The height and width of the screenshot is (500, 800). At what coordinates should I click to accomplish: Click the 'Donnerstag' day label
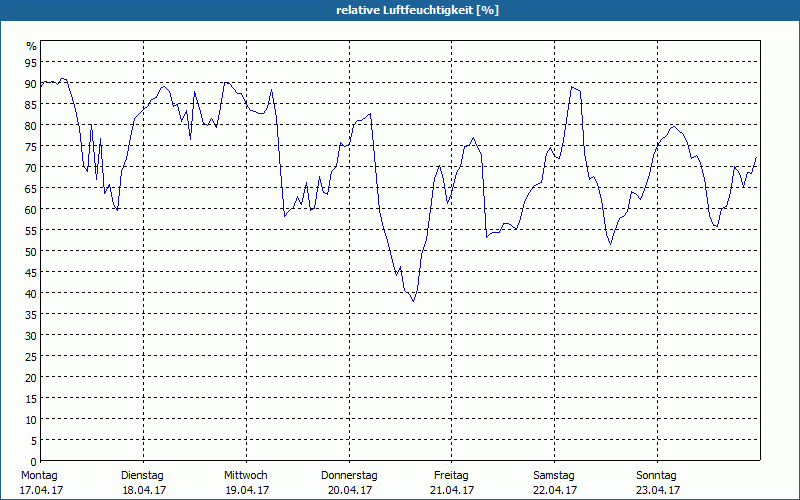tap(349, 476)
